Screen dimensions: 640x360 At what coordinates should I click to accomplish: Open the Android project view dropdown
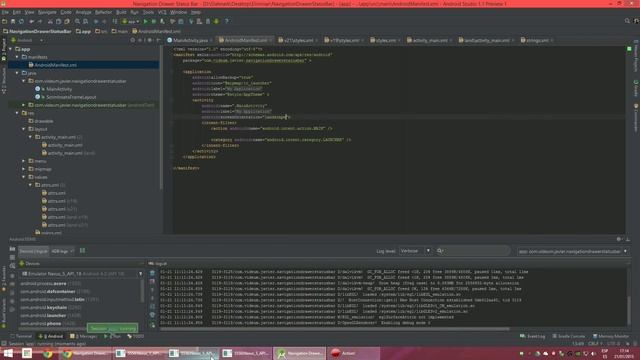tap(28, 40)
